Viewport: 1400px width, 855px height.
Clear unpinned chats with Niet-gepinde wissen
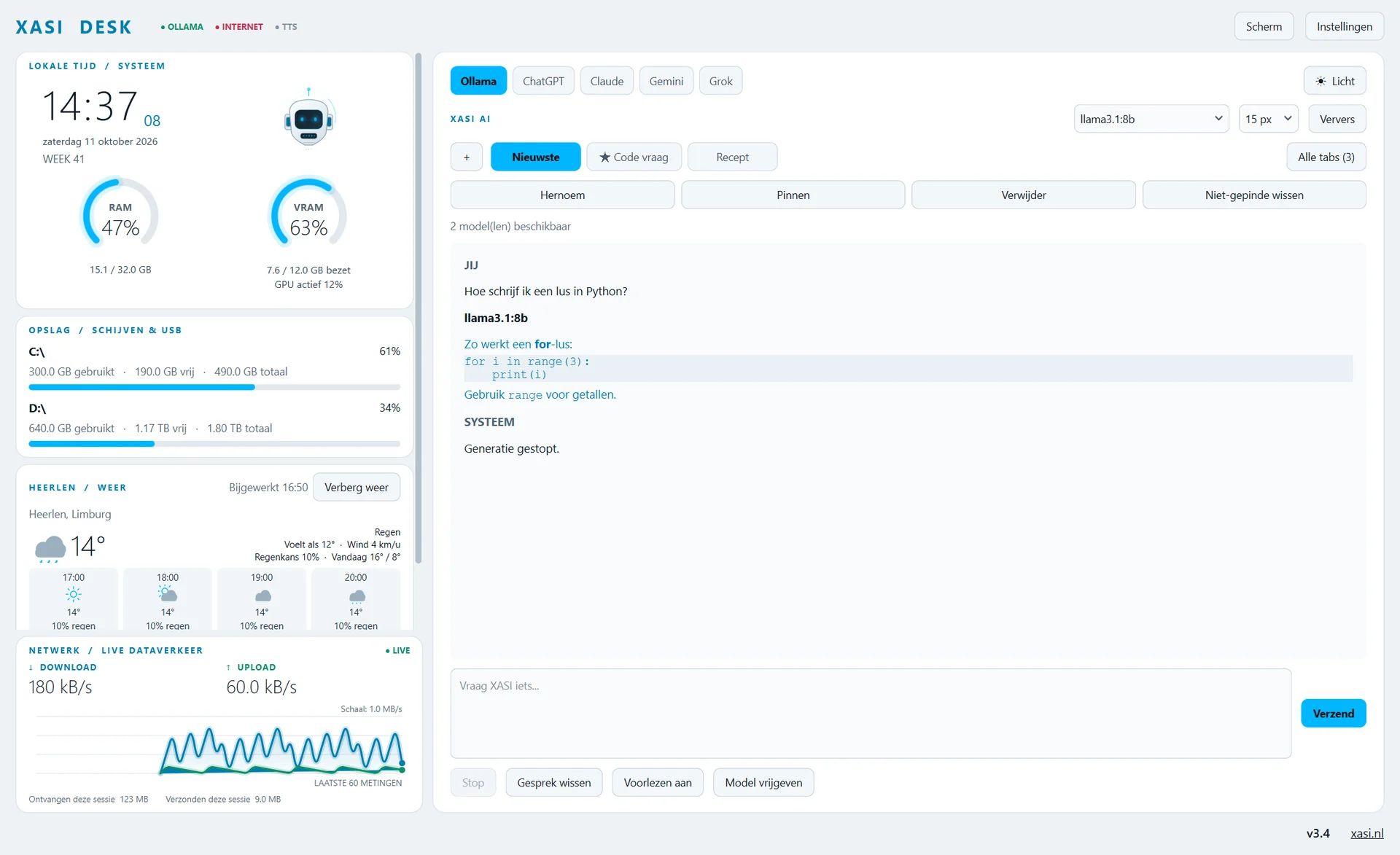coord(1254,195)
